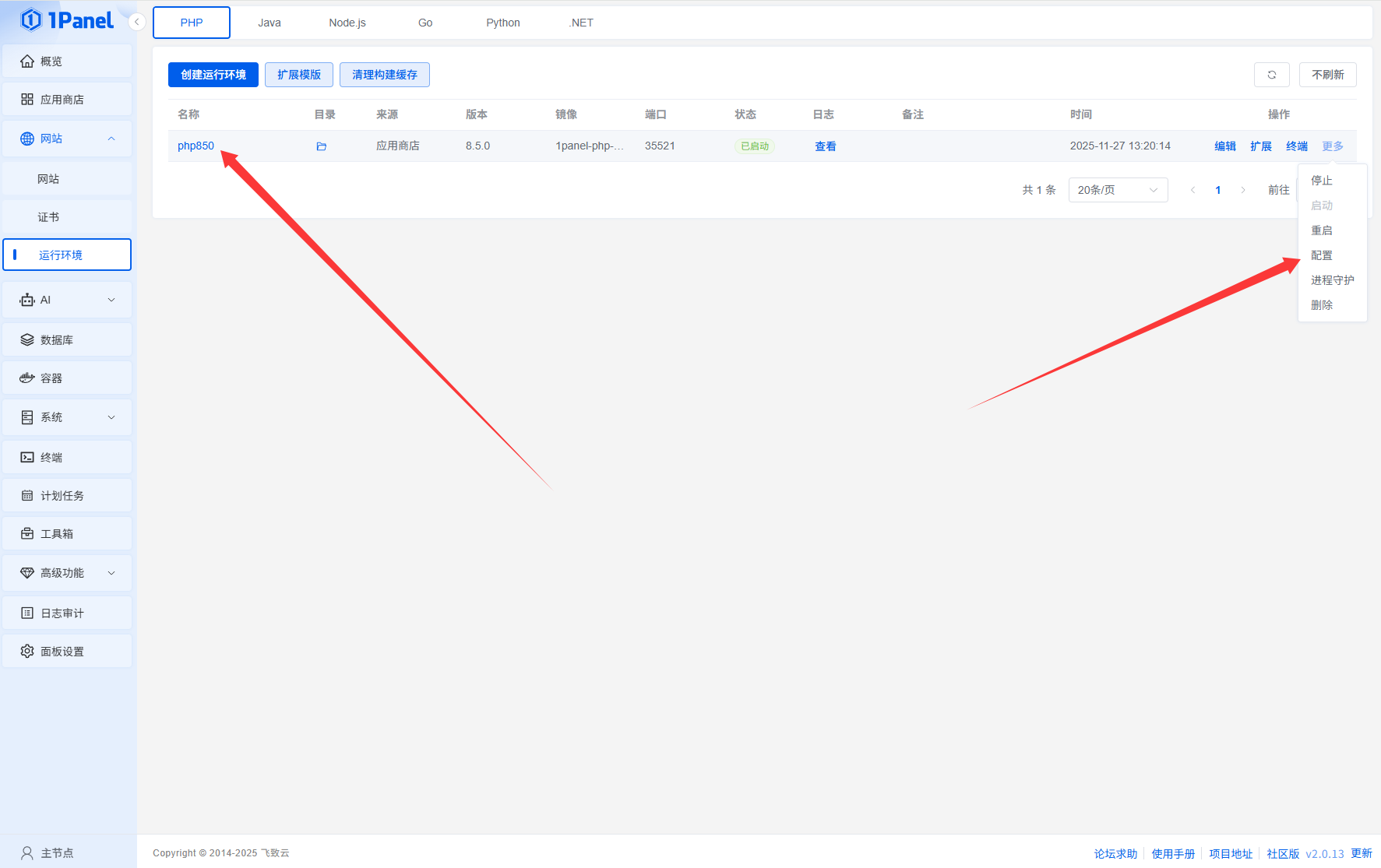Collapse the sidebar with arrow icon
Viewport: 1381px width, 868px height.
tap(137, 22)
